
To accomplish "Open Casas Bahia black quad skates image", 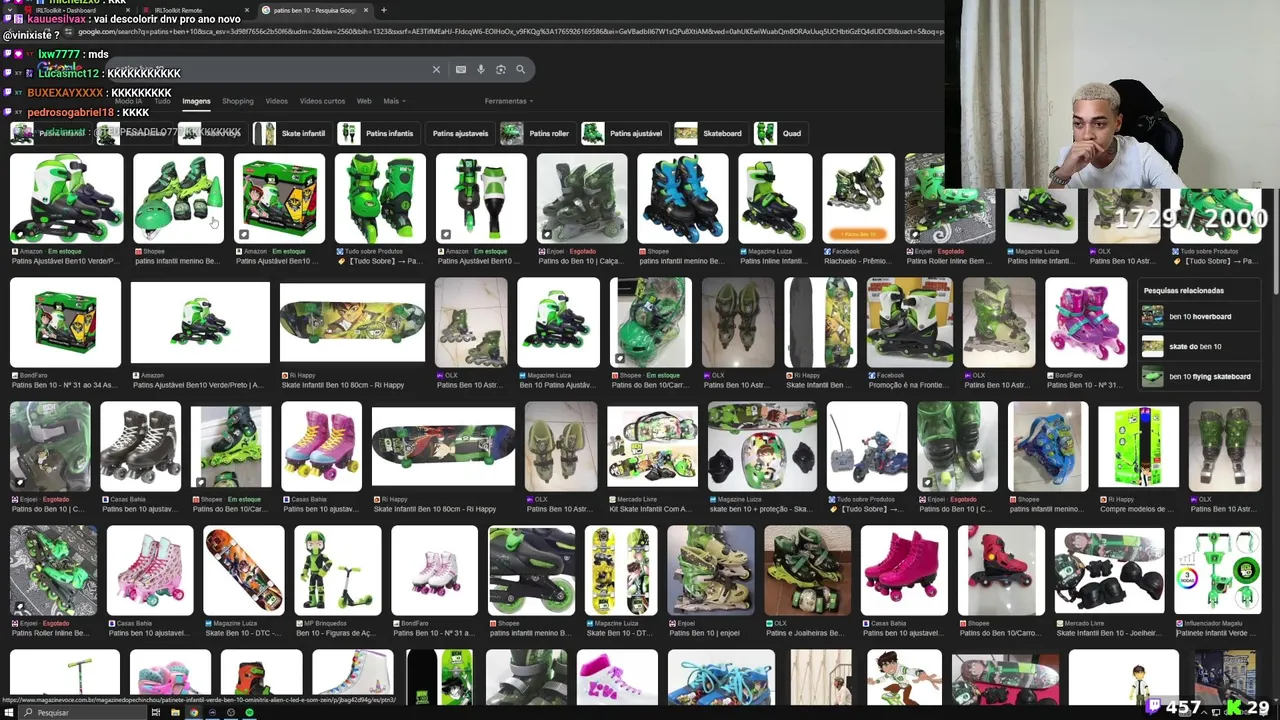I will click(141, 446).
